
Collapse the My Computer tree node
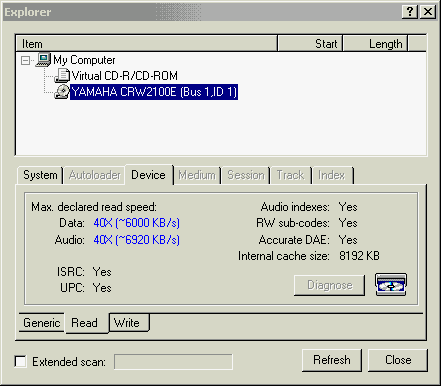point(25,60)
